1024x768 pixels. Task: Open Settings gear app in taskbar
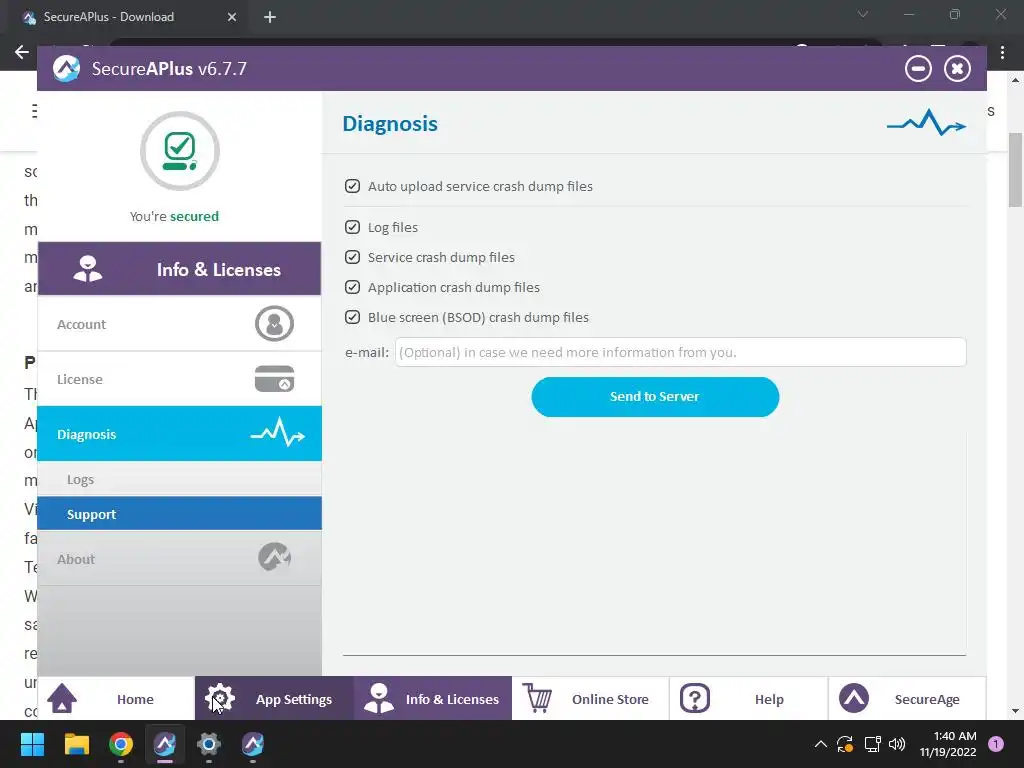pos(209,744)
